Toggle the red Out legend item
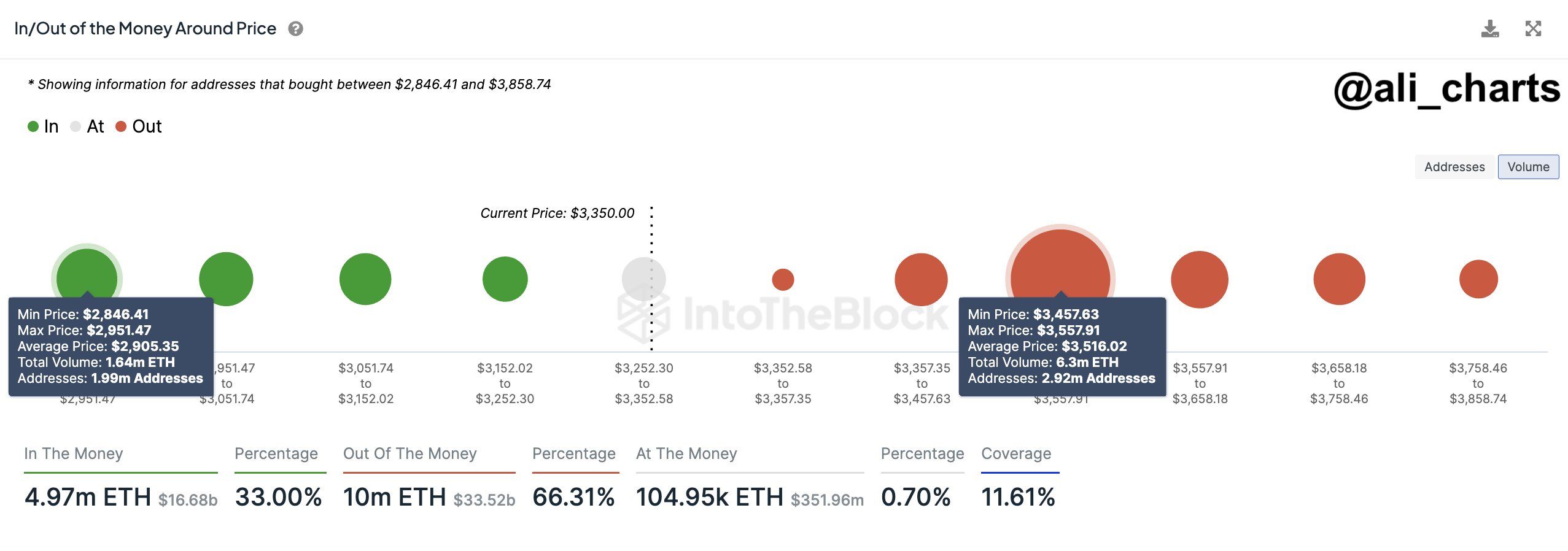Image resolution: width=1568 pixels, height=551 pixels. tap(139, 126)
